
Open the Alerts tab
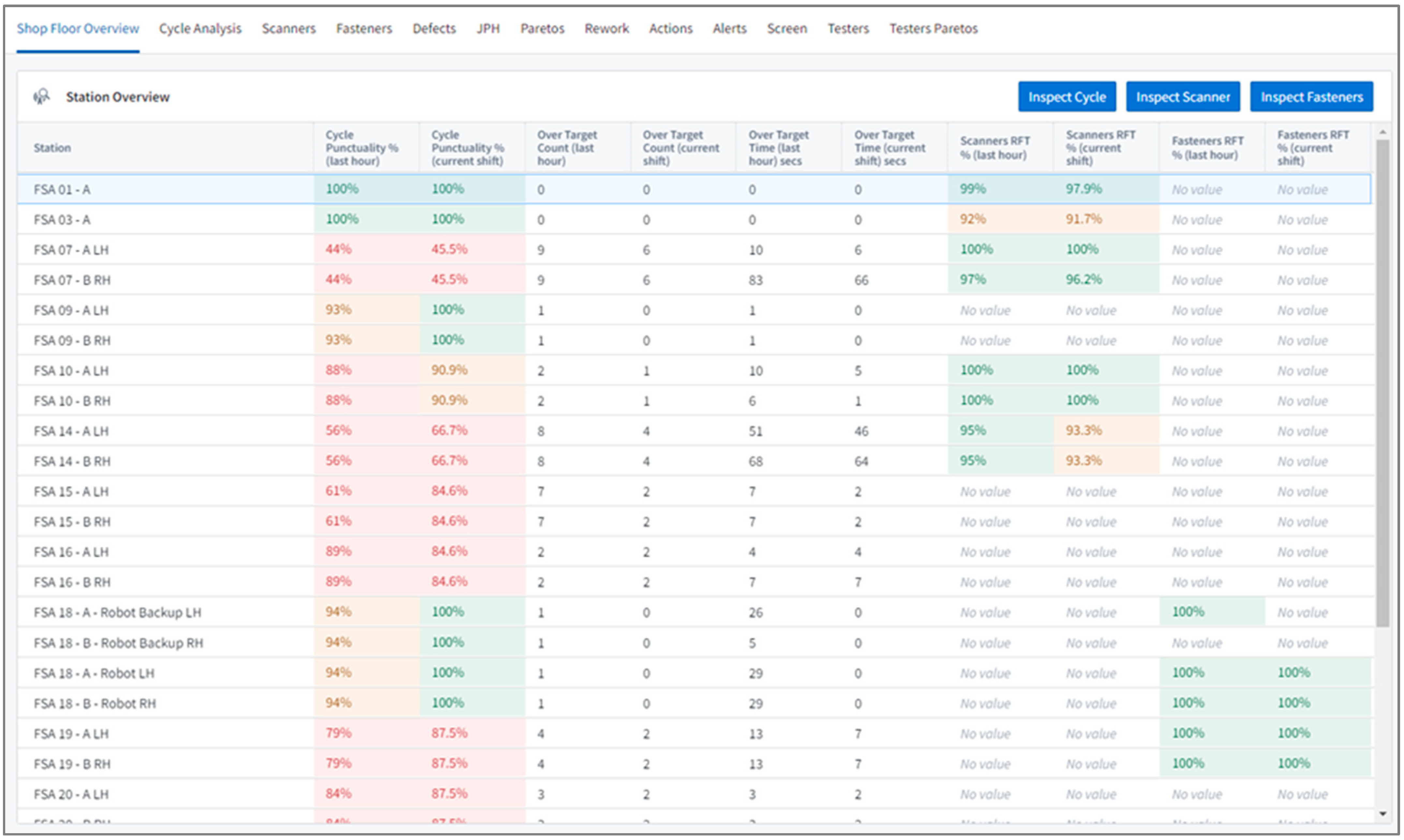click(x=729, y=28)
